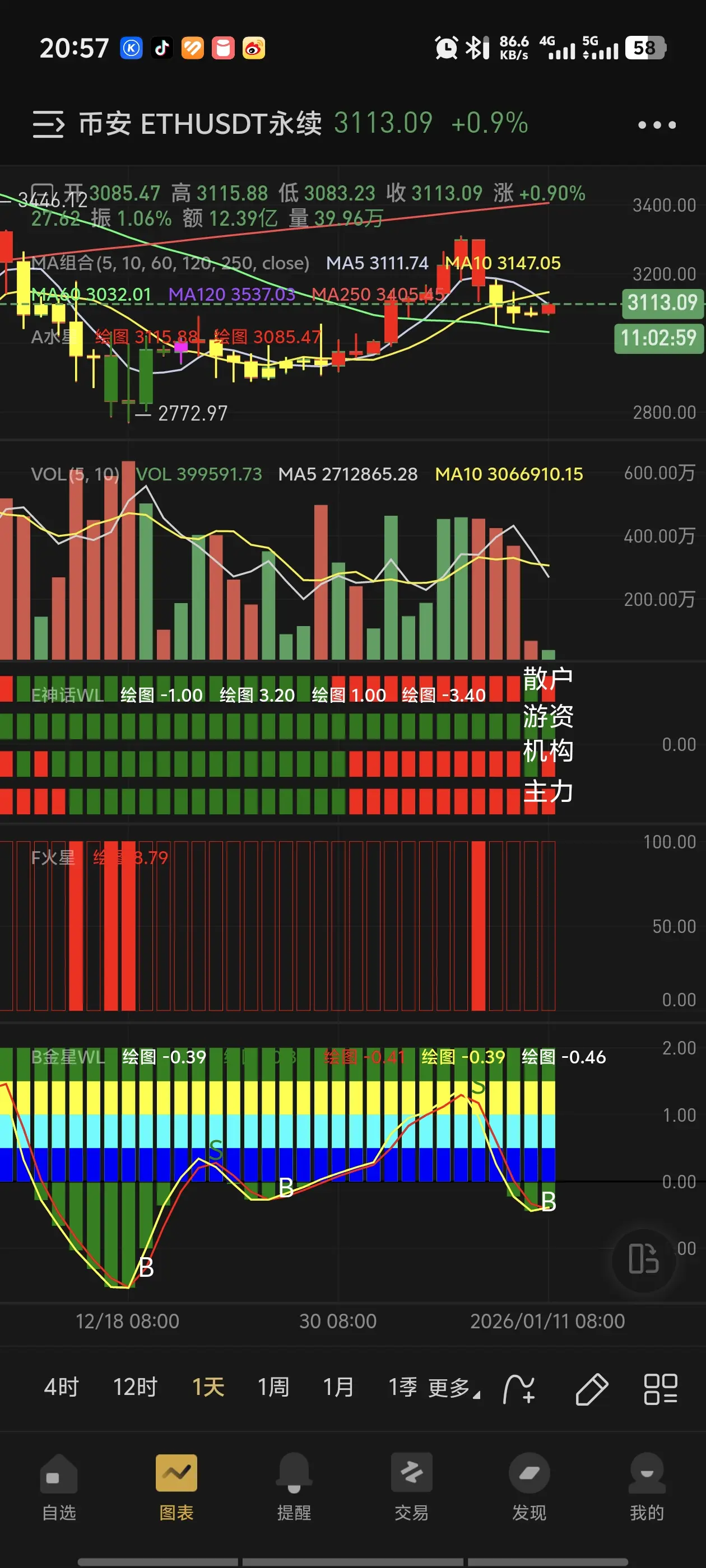The width and height of the screenshot is (706, 1568).
Task: Select the 12时 timeframe
Action: [x=135, y=1388]
